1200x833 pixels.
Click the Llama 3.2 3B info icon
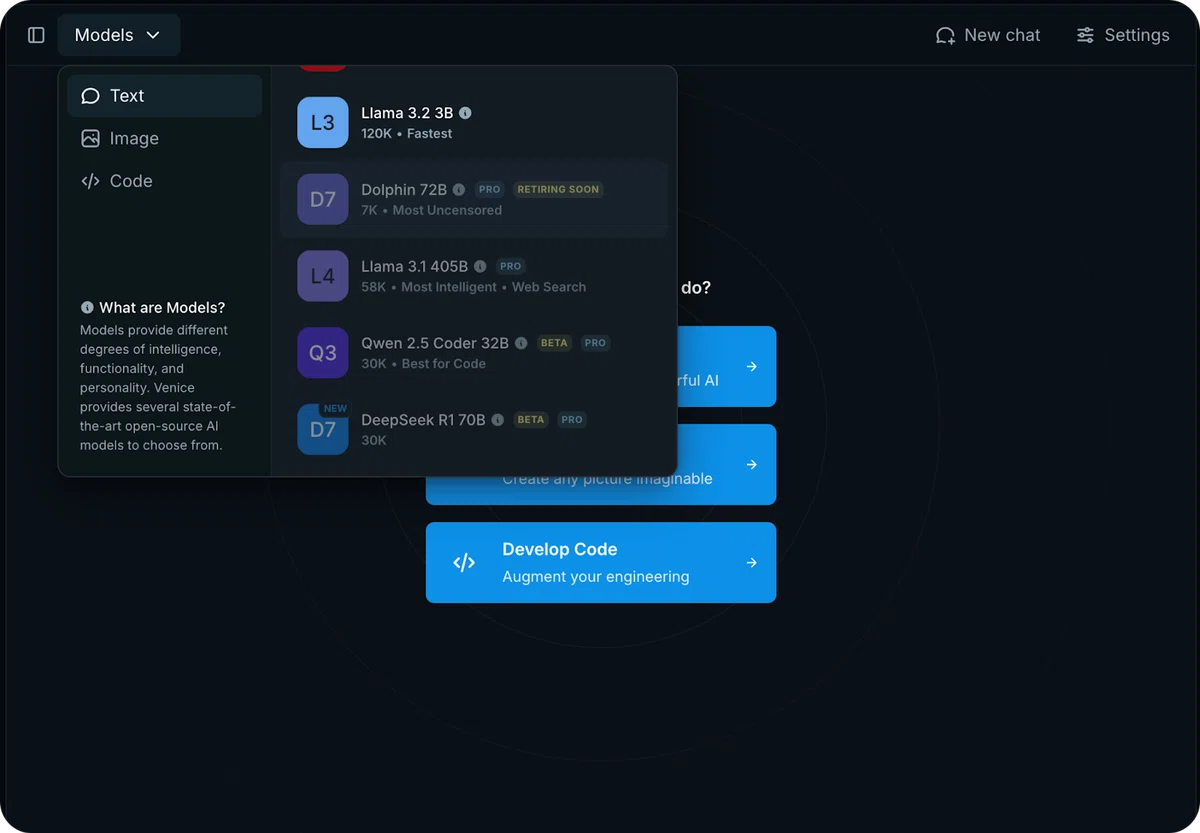coord(466,114)
